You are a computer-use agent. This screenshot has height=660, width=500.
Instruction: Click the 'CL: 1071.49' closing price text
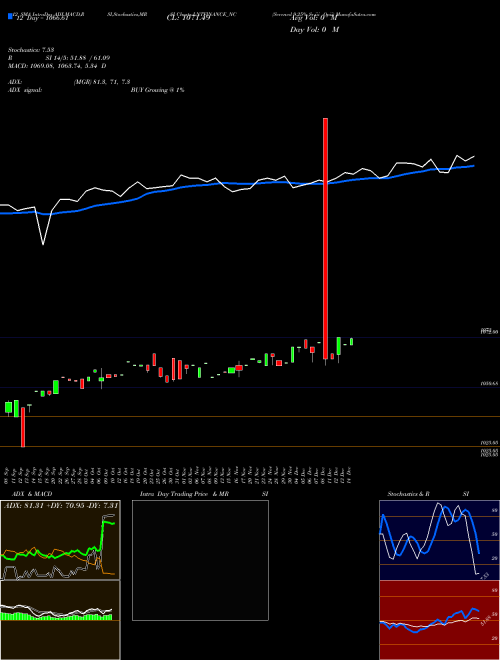coord(188,19)
